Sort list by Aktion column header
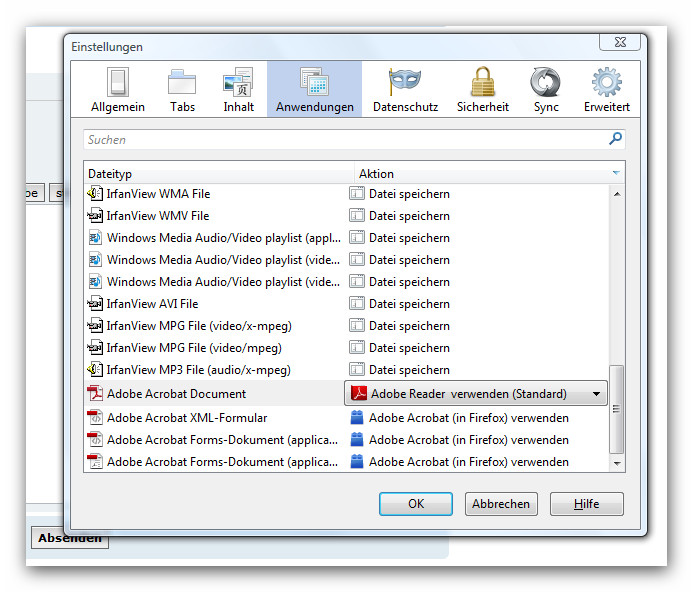Viewport: 693px width, 592px height. (480, 174)
